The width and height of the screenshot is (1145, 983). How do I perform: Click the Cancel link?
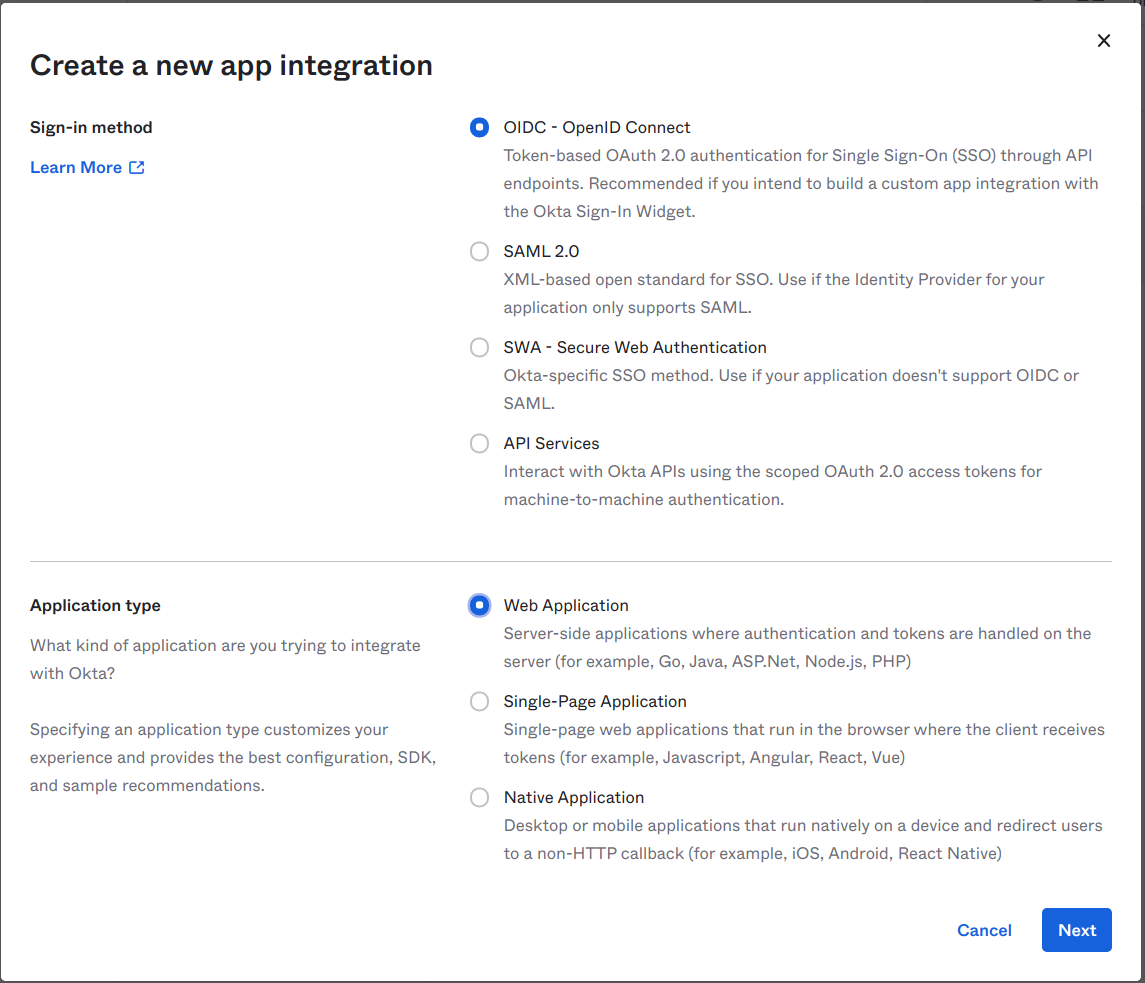click(x=984, y=930)
